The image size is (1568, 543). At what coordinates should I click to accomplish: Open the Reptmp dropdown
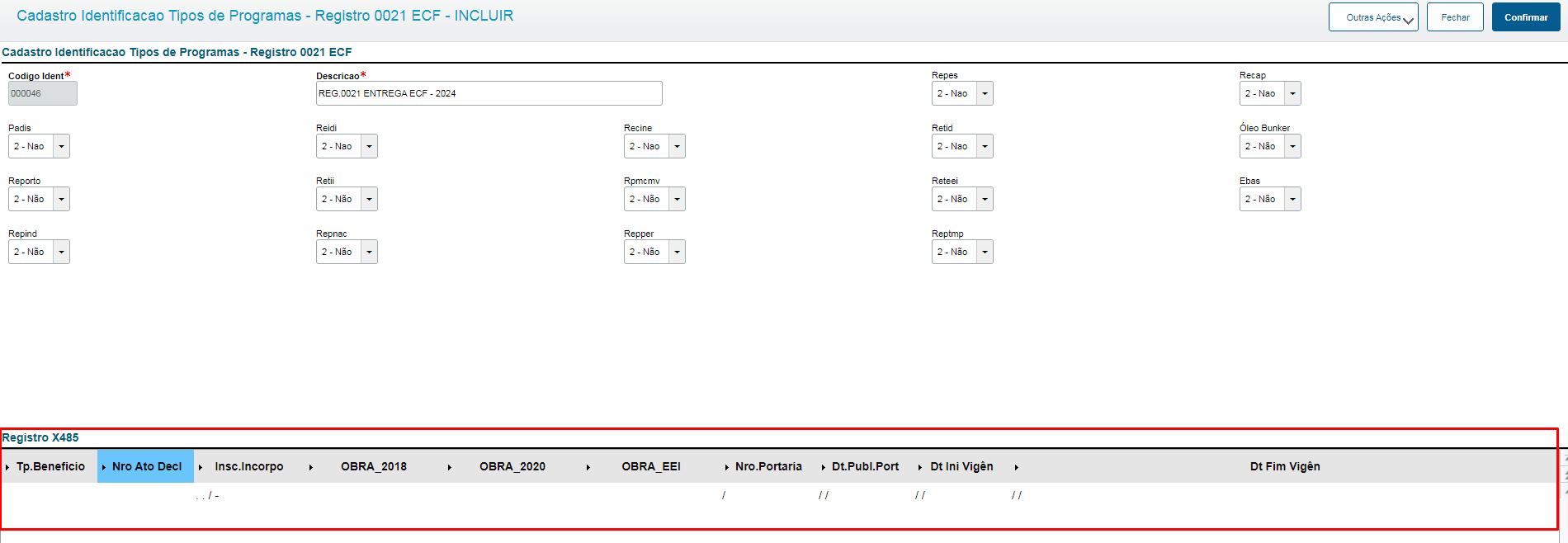(962, 252)
